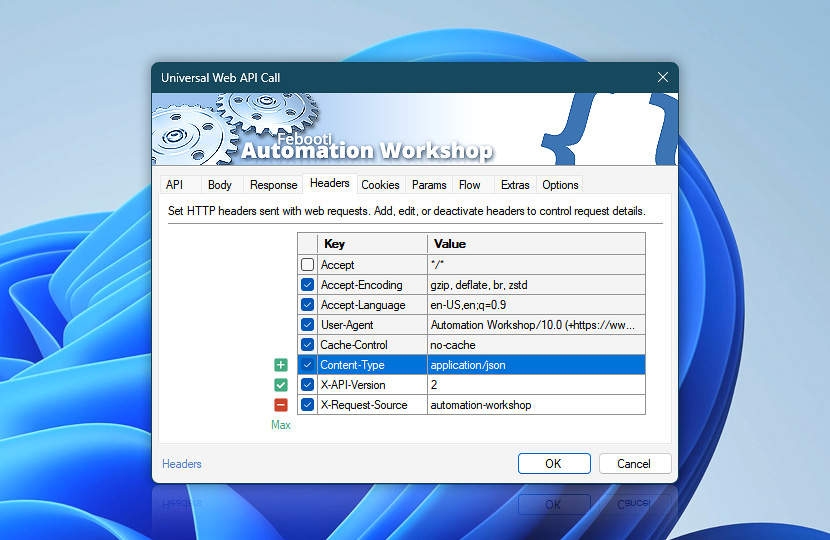Confirm with the OK button
The image size is (830, 540).
pyautogui.click(x=554, y=464)
